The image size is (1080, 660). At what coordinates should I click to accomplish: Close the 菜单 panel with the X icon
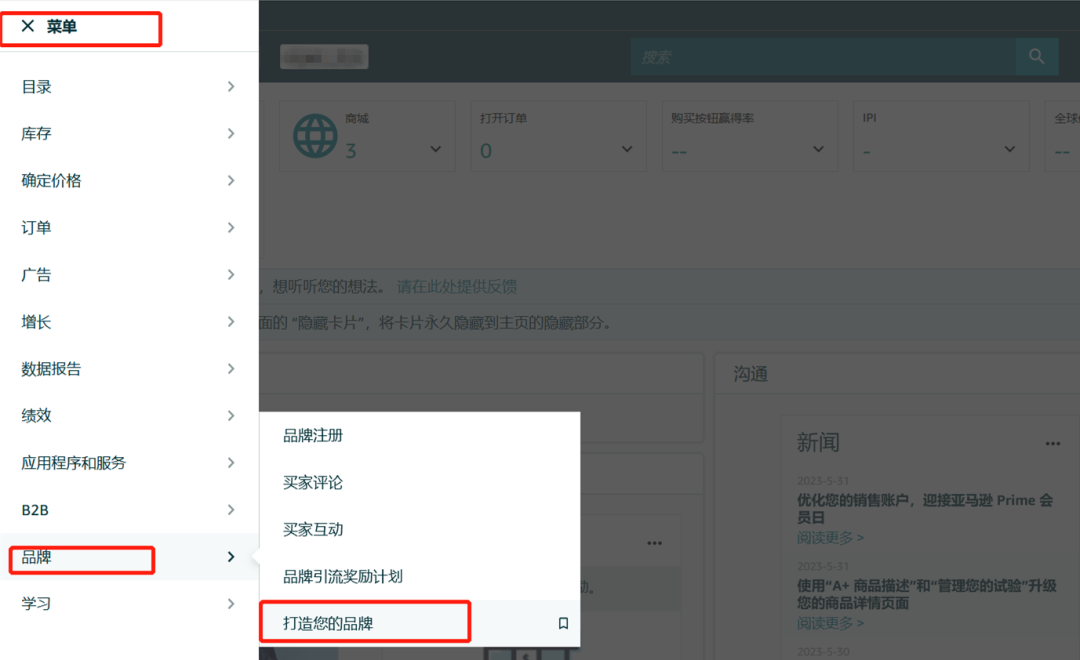(28, 27)
